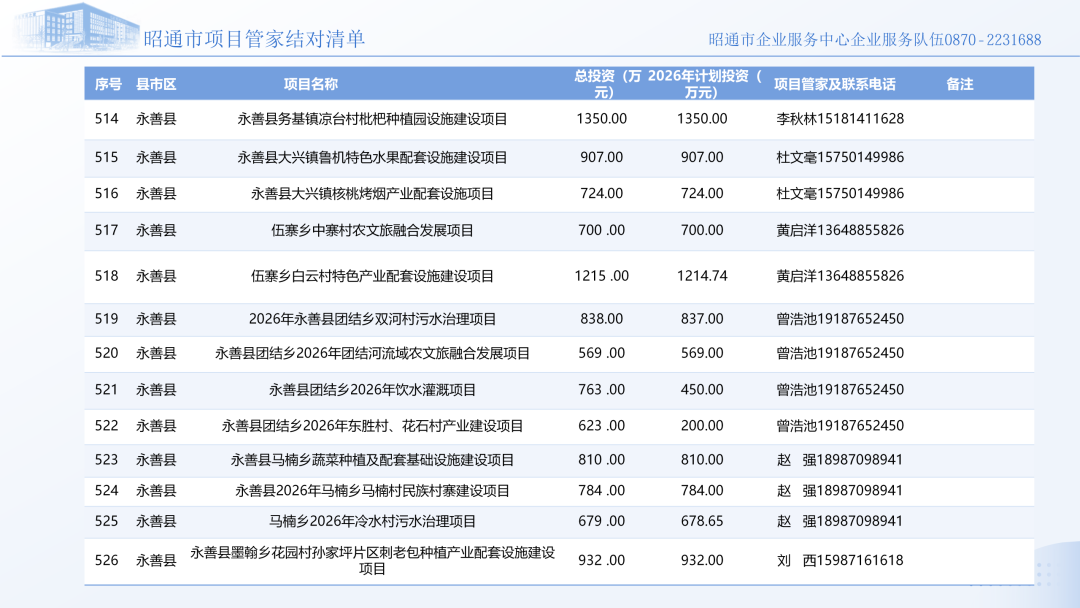Image resolution: width=1080 pixels, height=608 pixels.
Task: Click total investment 1350.00 in row 514
Action: click(601, 118)
